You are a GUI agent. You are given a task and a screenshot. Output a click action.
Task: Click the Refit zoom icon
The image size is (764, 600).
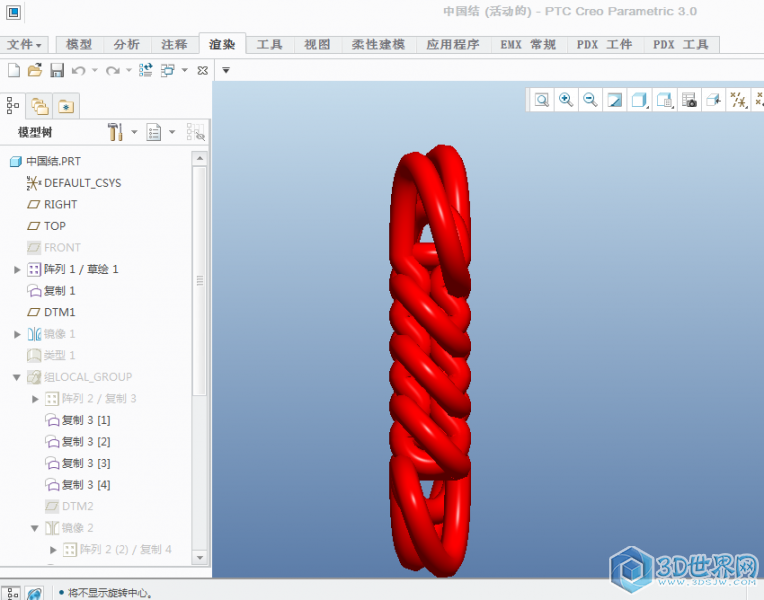tap(541, 100)
